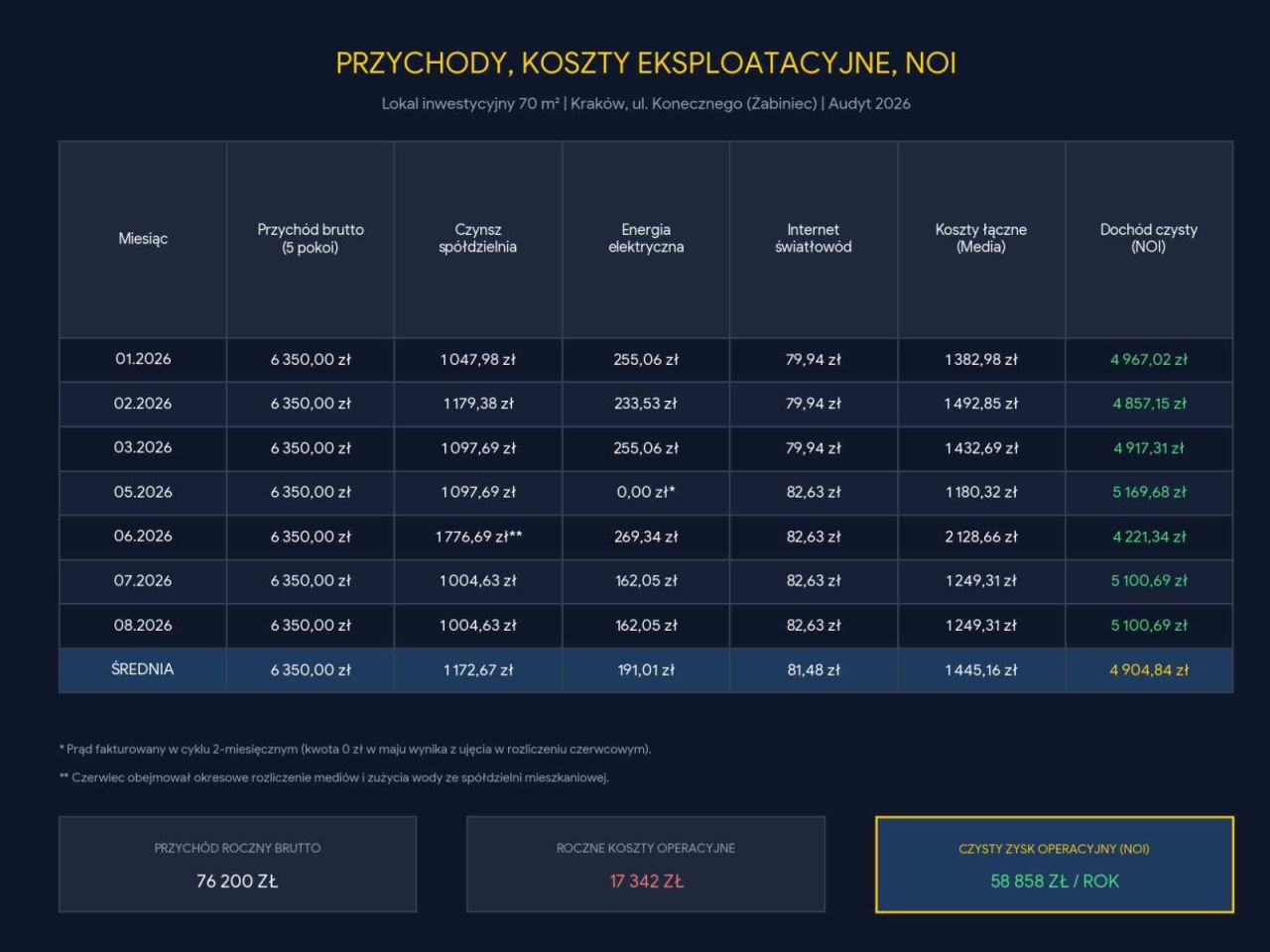
Task: Select the ŚREDNIA summary row label
Action: coord(143,670)
